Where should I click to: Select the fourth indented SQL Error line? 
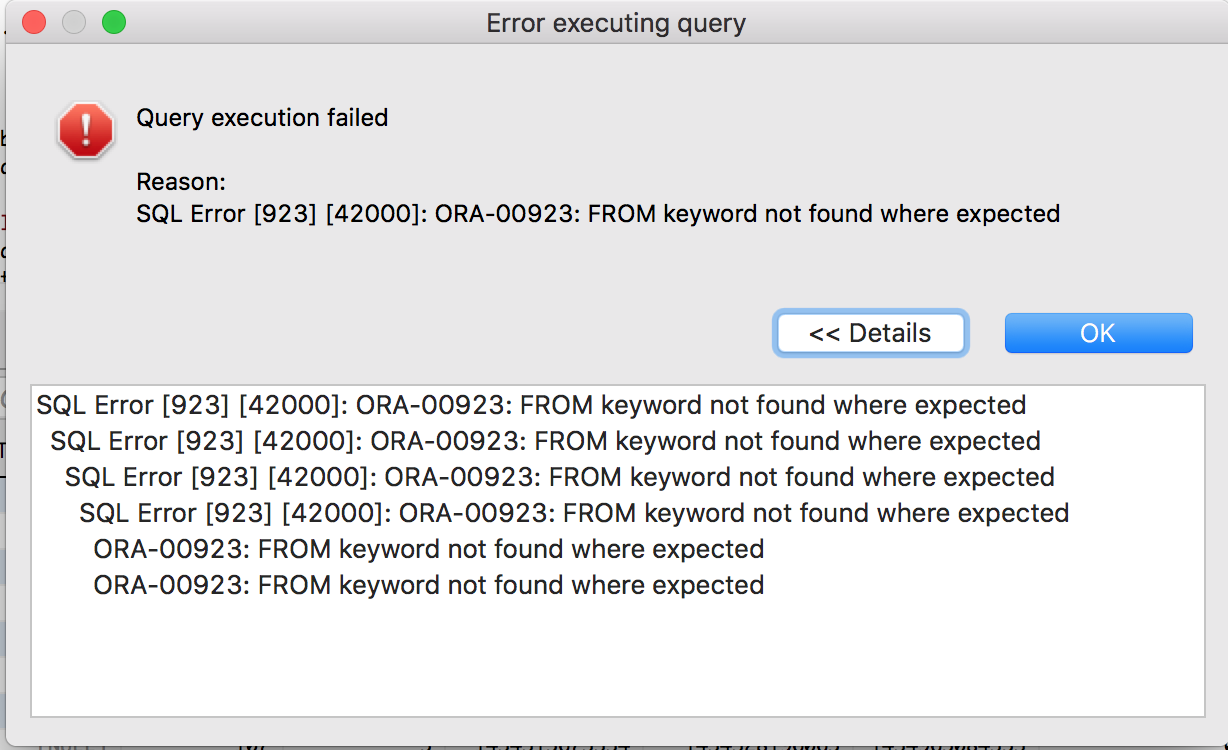click(574, 513)
